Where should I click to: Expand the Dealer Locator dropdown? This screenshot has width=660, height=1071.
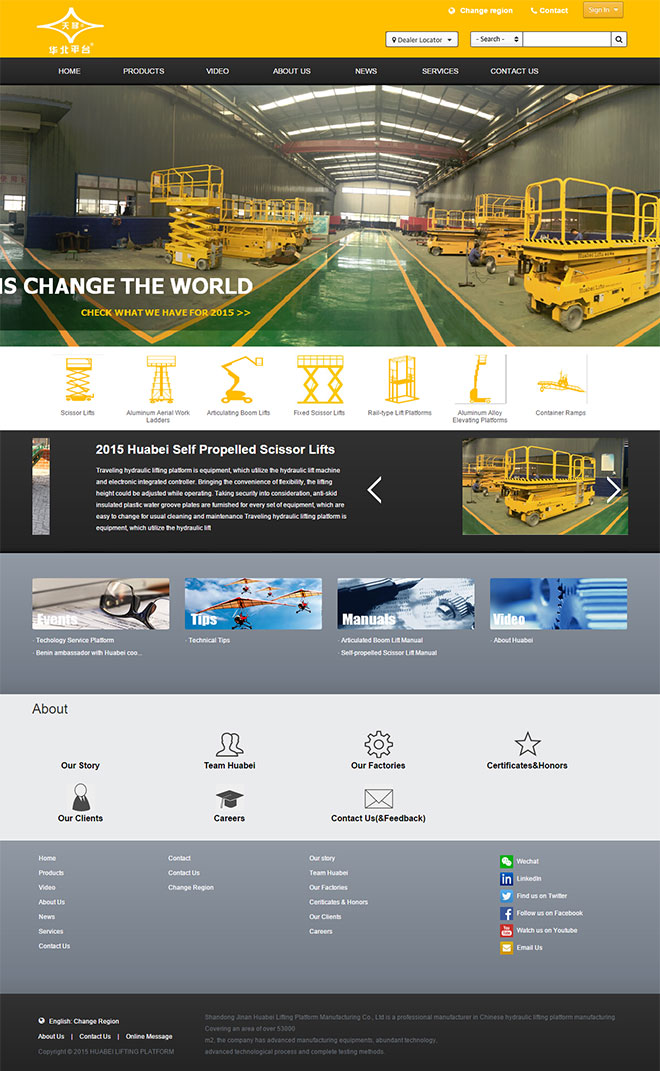pyautogui.click(x=421, y=40)
